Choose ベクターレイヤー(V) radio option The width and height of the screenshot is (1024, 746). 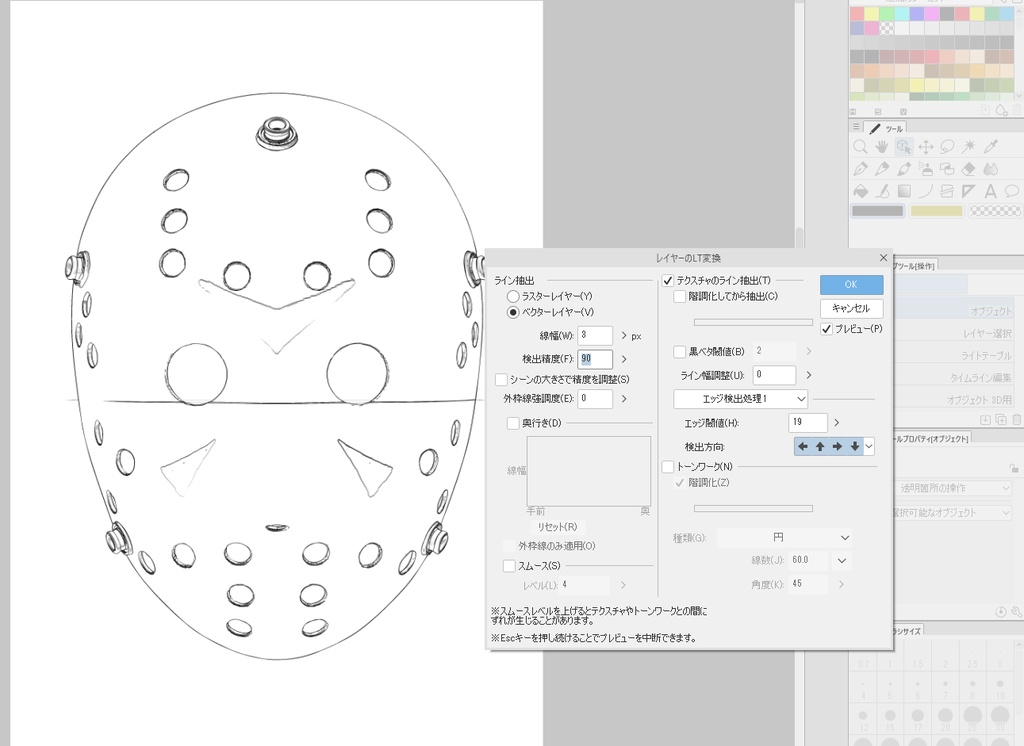[513, 312]
